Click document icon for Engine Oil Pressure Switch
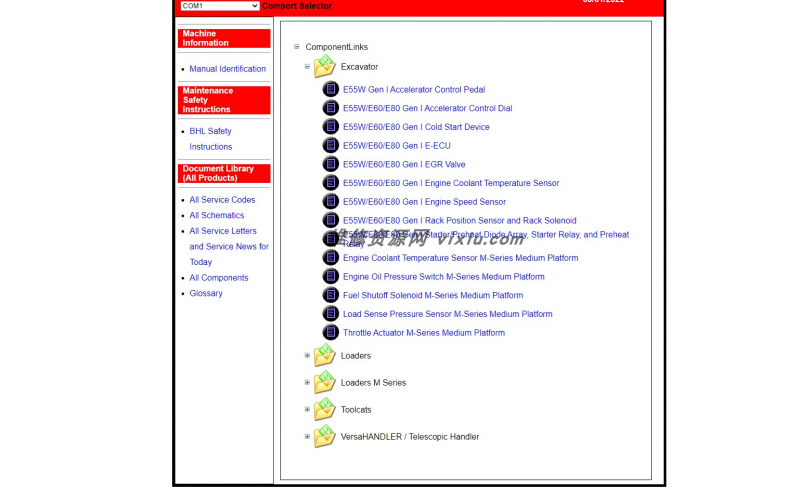Screen dimensions: 800x490 331,277
